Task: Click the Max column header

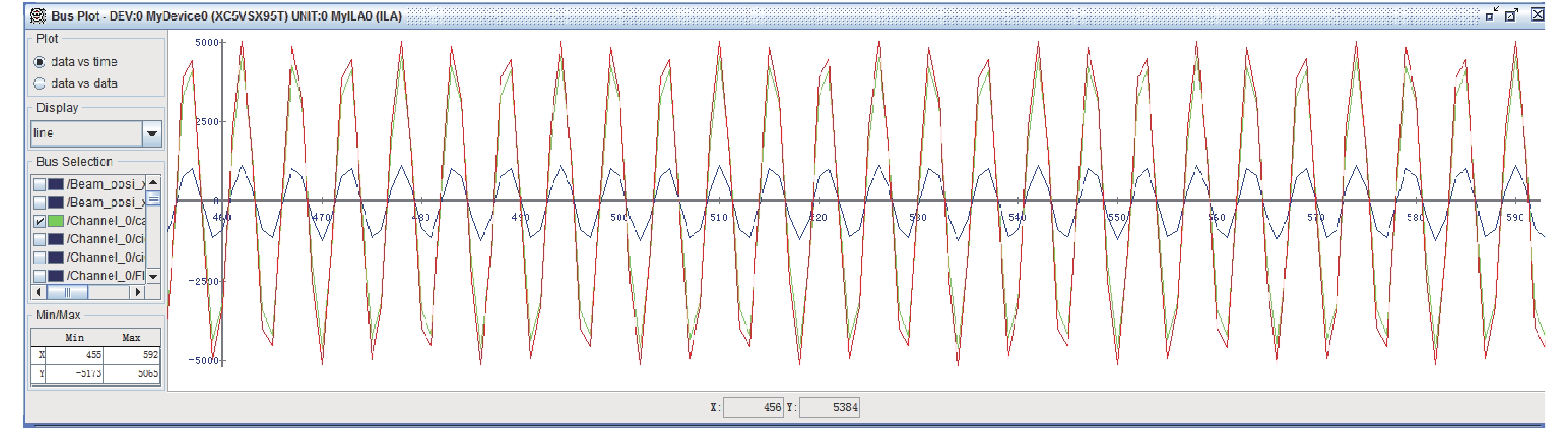Action: coord(131,338)
